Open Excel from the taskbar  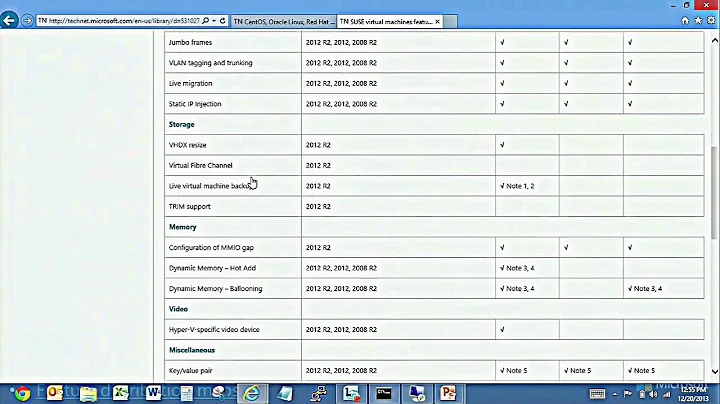point(121,393)
